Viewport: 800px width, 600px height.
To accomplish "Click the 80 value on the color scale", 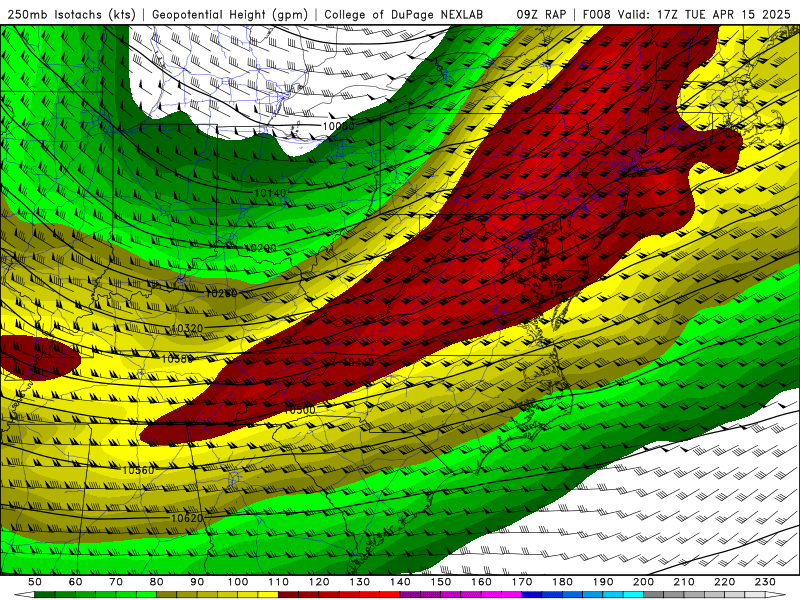I will click(x=157, y=582).
